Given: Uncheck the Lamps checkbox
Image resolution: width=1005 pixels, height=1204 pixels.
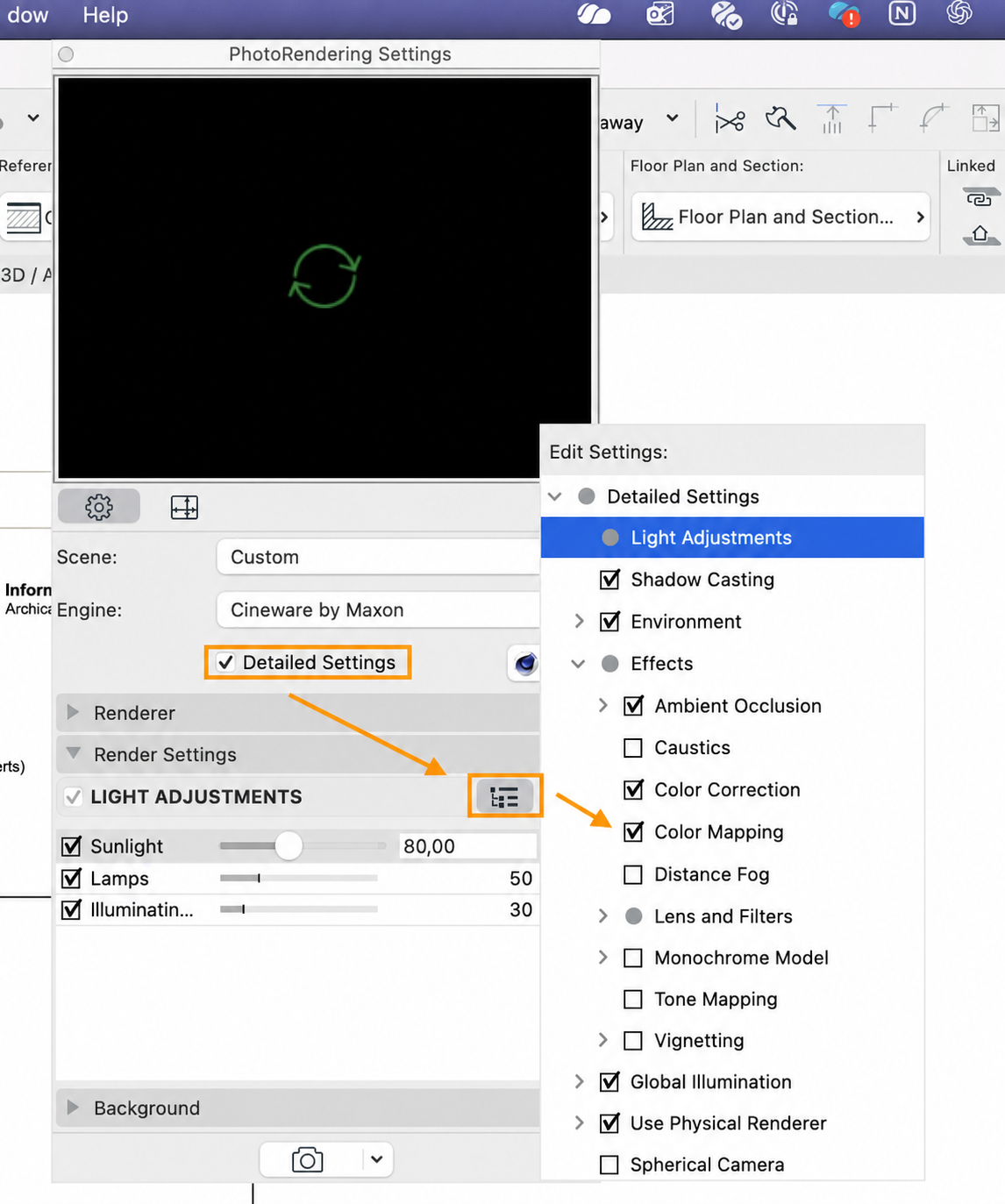Looking at the screenshot, I should point(71,878).
